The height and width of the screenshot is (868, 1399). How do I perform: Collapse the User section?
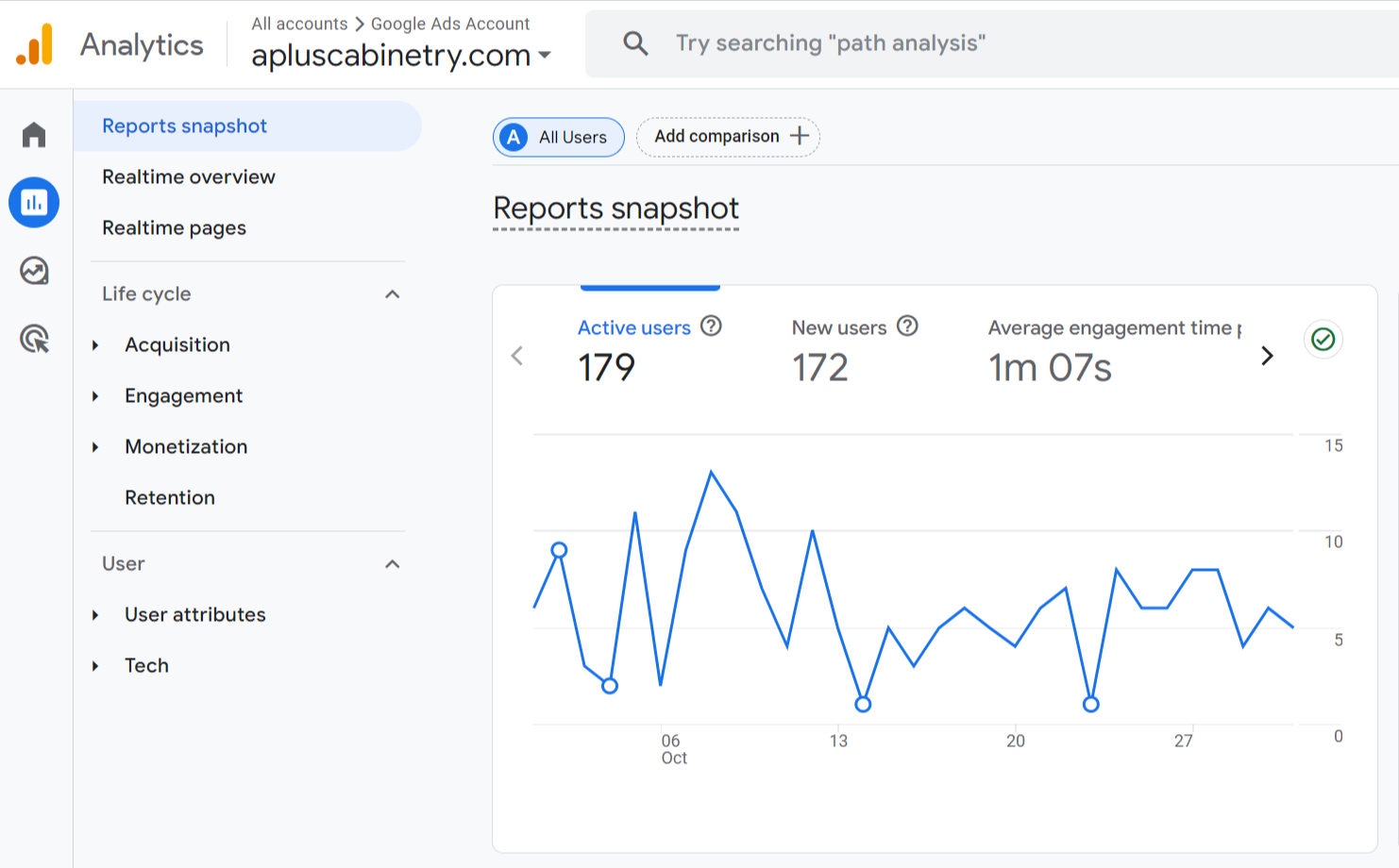[x=393, y=564]
